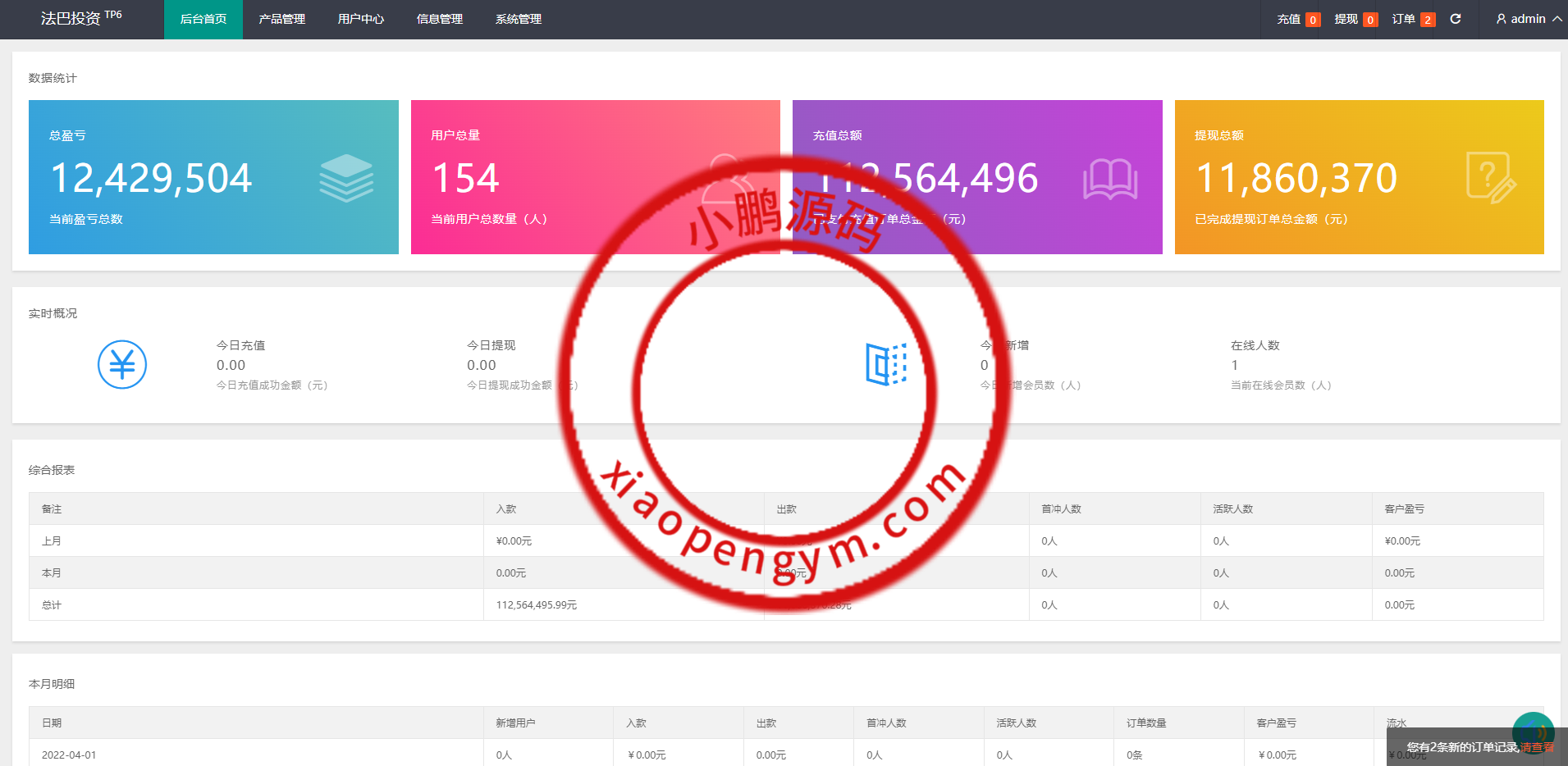Click the 法巴投资 TP6 logo

(81, 18)
